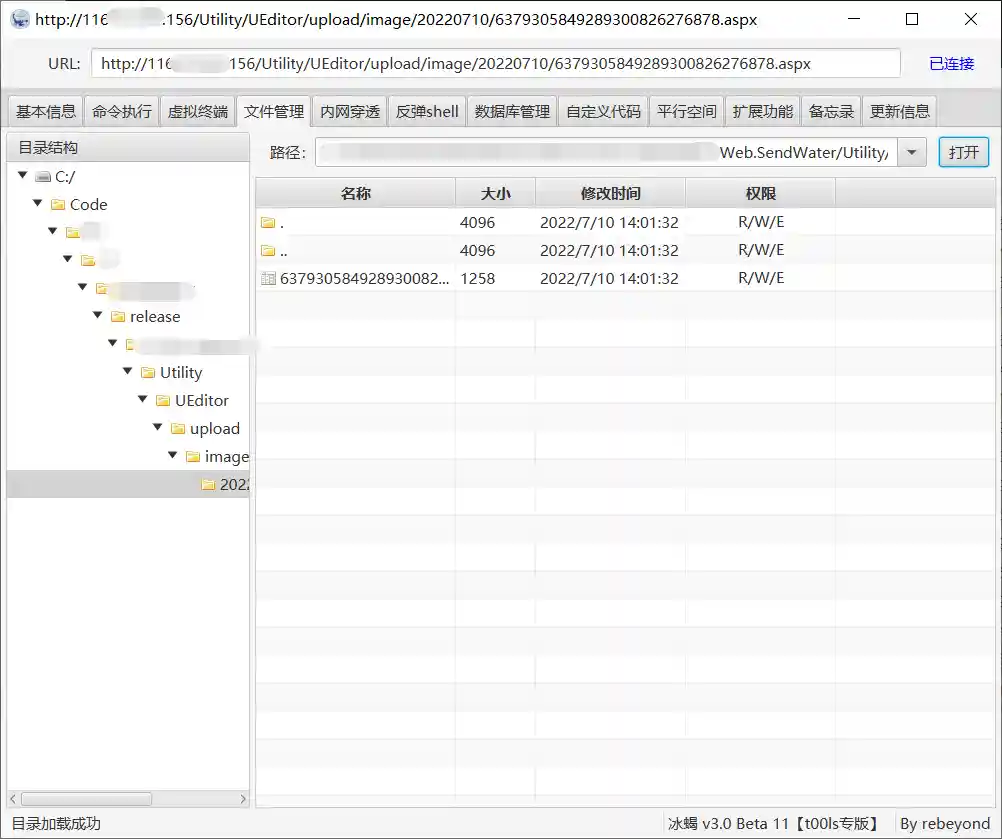
Task: Click the upload folder icon
Action: (178, 429)
